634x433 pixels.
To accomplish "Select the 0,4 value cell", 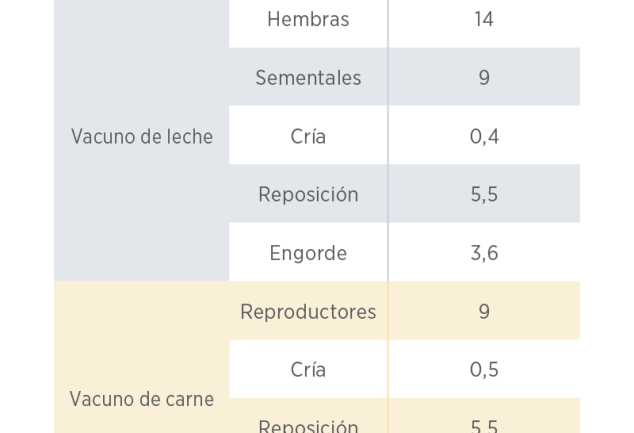I will [x=484, y=136].
